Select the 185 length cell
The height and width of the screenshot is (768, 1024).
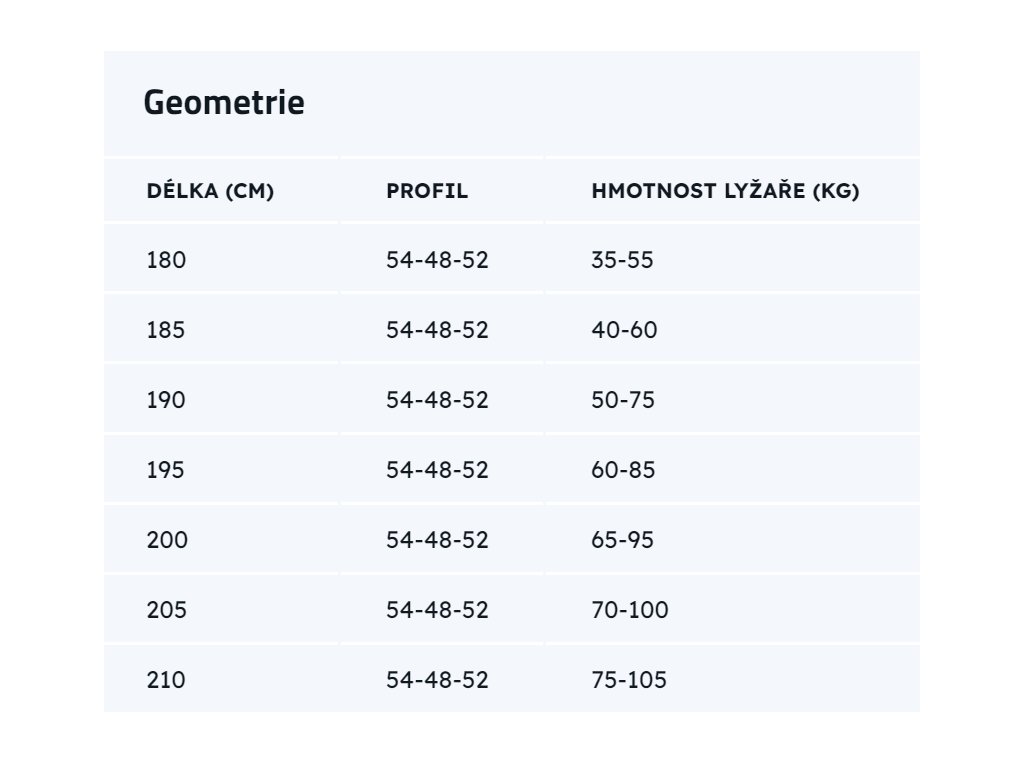tap(166, 330)
